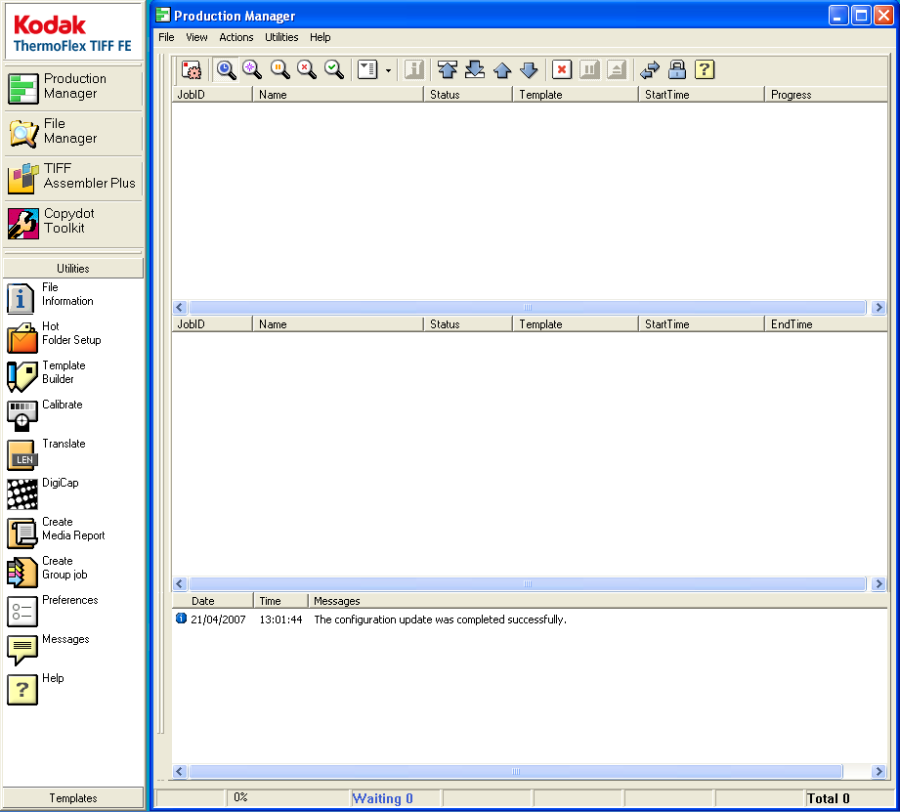Launch the DigiCap utility

(x=43, y=492)
